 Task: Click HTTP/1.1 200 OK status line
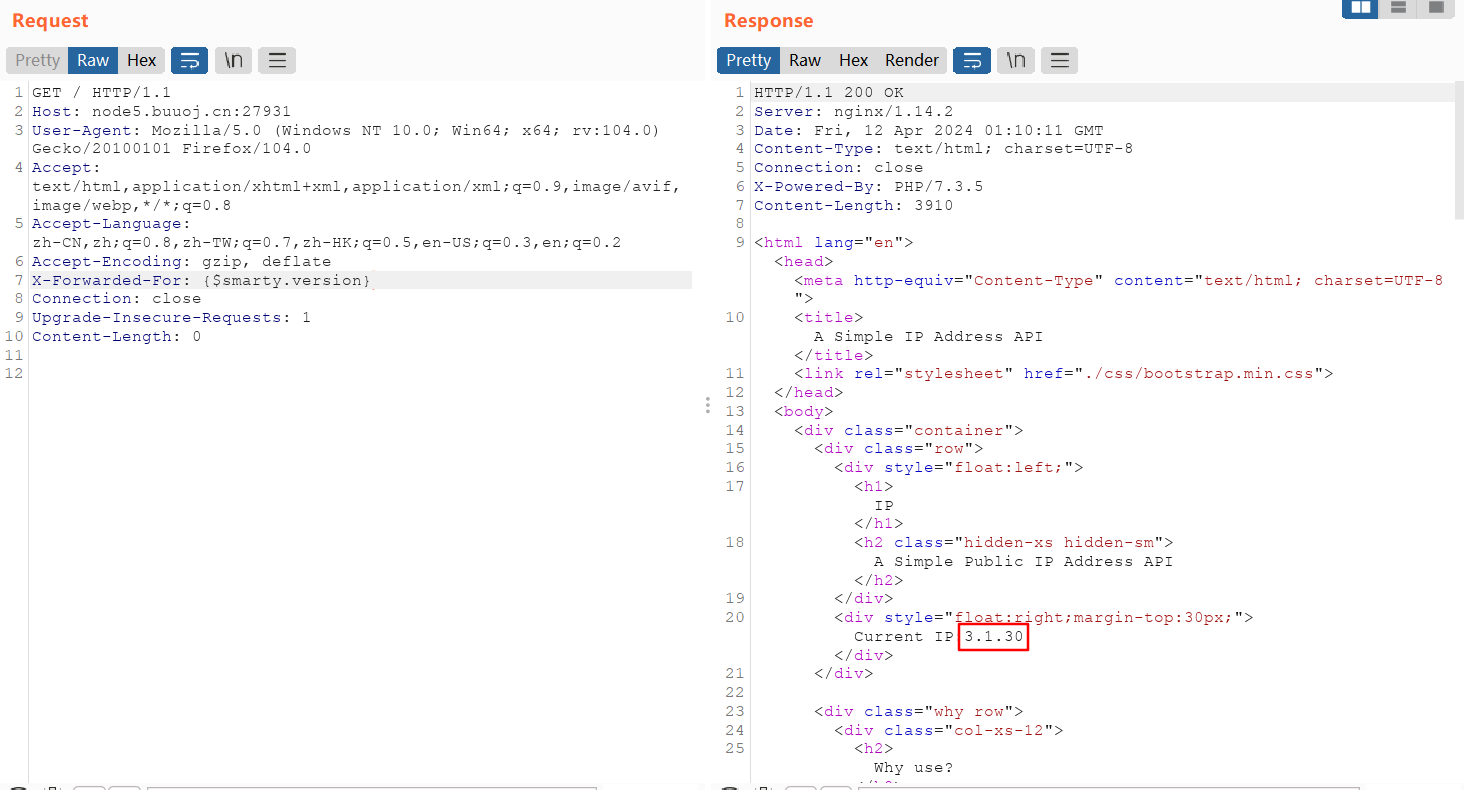pos(828,92)
